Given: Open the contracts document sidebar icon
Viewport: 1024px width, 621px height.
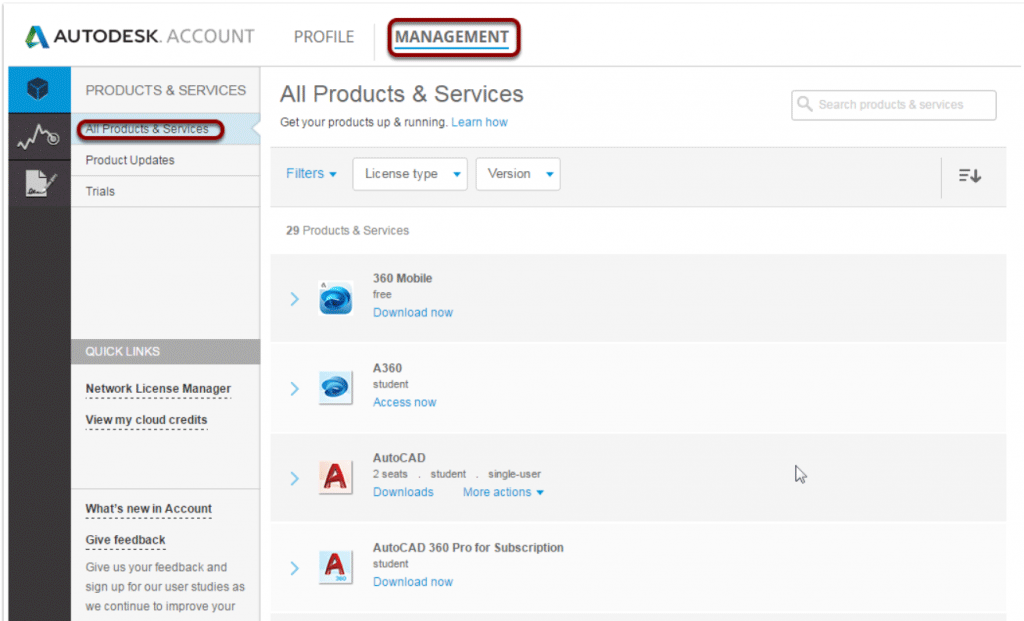Looking at the screenshot, I should tap(39, 183).
